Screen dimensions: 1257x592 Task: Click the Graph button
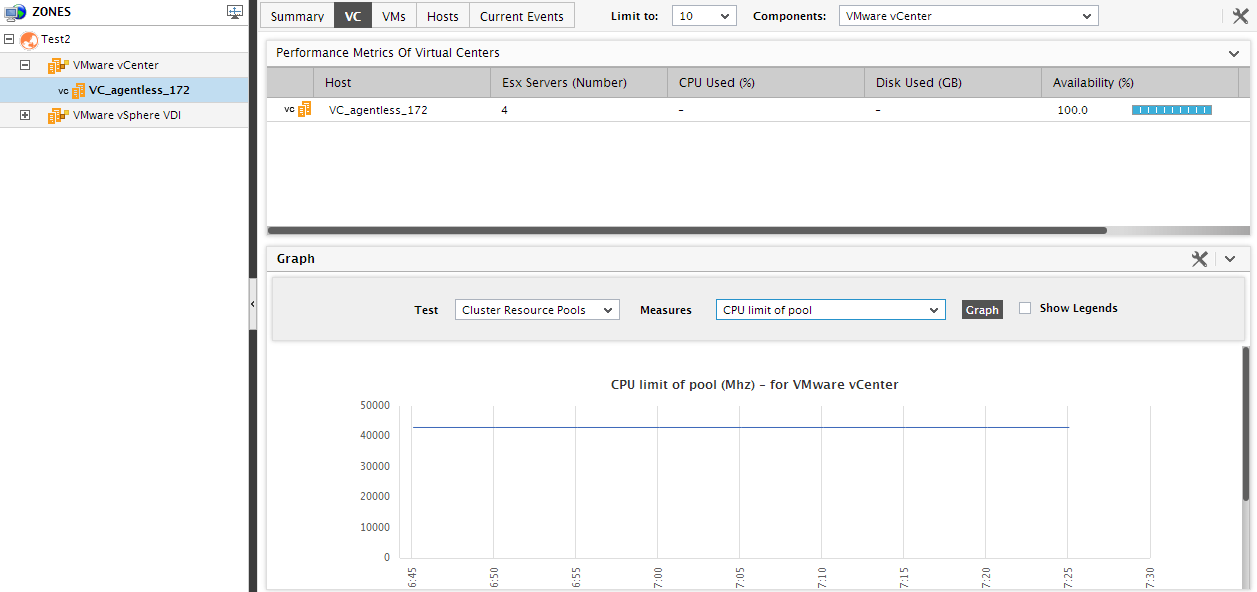[982, 310]
